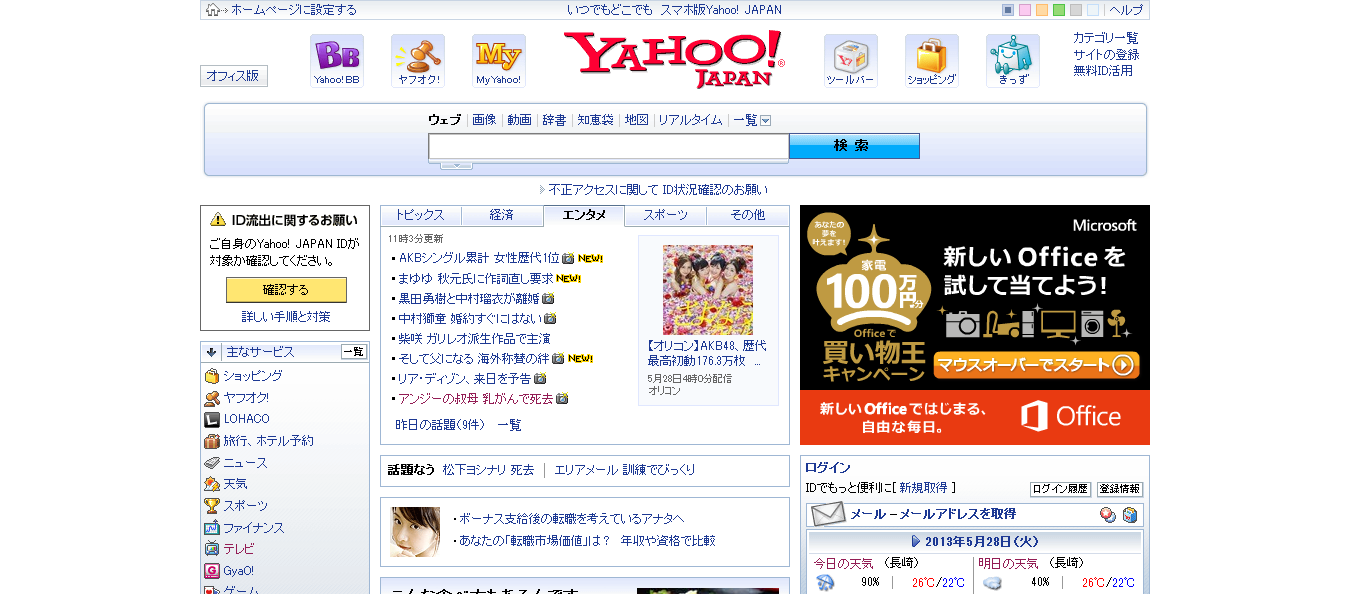1349x594 pixels.
Task: Switch the search to 画像
Action: [x=484, y=120]
